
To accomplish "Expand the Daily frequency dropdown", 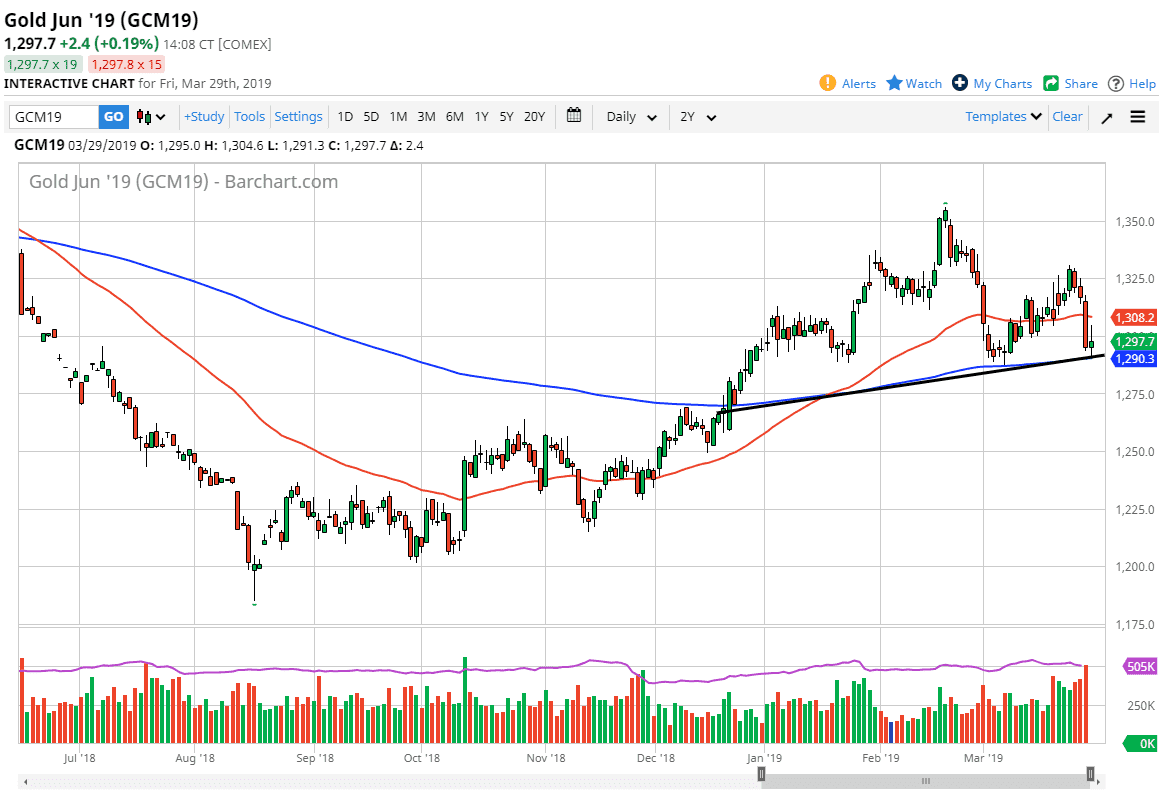I will point(631,117).
